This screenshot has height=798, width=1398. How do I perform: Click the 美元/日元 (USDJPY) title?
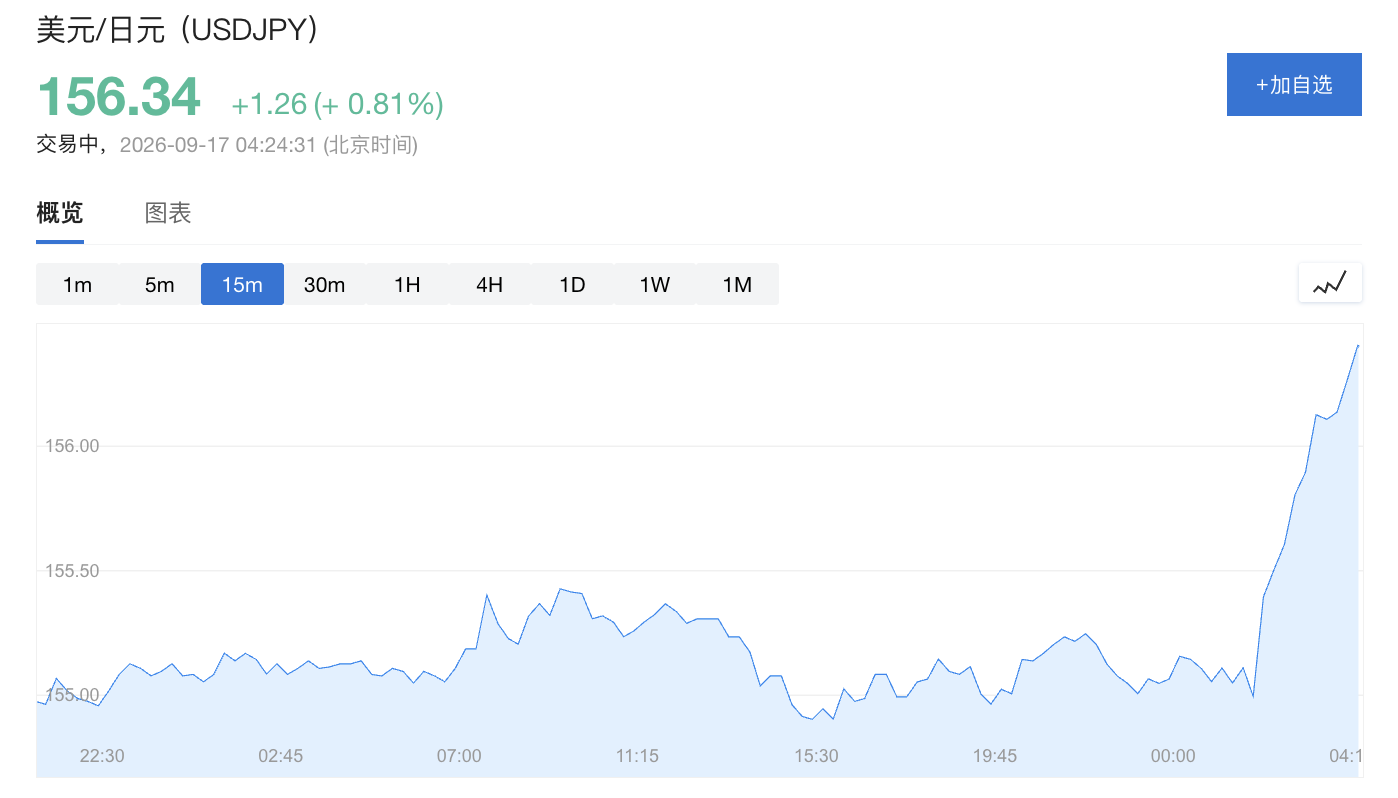pyautogui.click(x=177, y=29)
